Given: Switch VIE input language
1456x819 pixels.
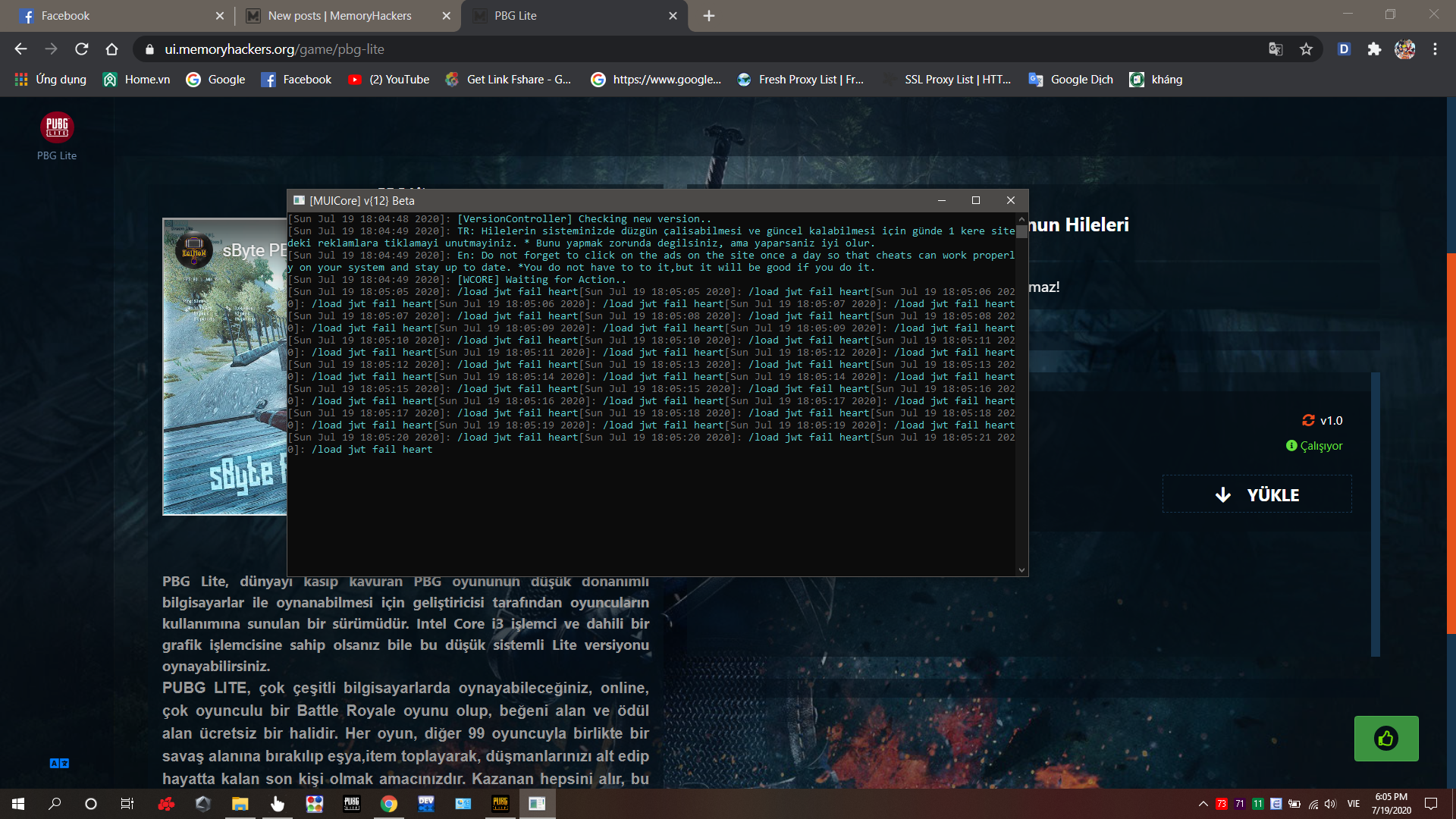Looking at the screenshot, I should coord(1354,804).
